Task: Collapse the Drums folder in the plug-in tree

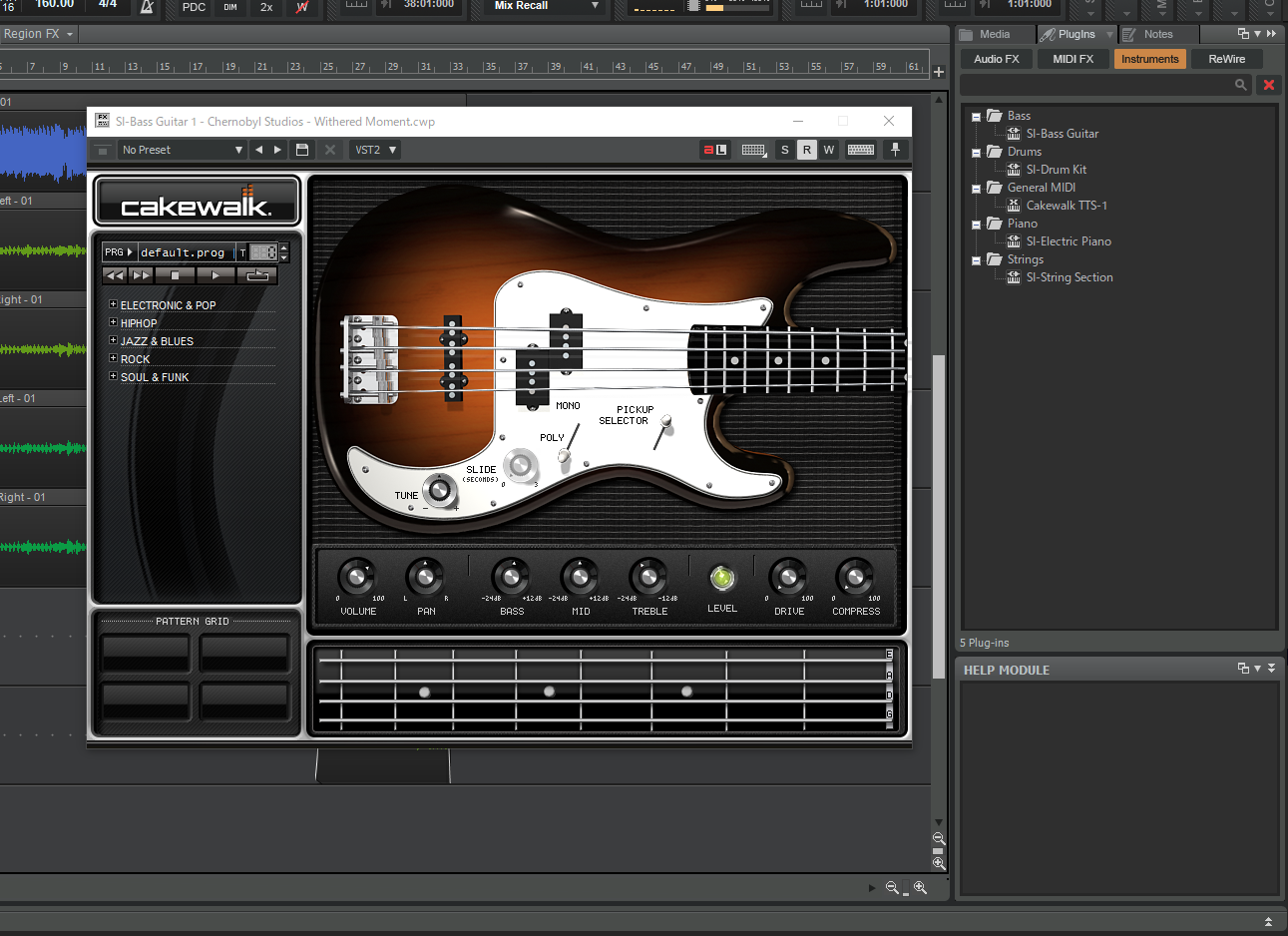Action: coord(977,153)
